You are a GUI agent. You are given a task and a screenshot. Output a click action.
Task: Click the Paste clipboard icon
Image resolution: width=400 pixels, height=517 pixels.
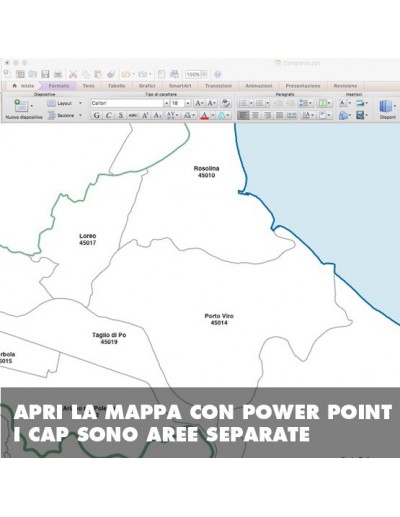pos(98,74)
